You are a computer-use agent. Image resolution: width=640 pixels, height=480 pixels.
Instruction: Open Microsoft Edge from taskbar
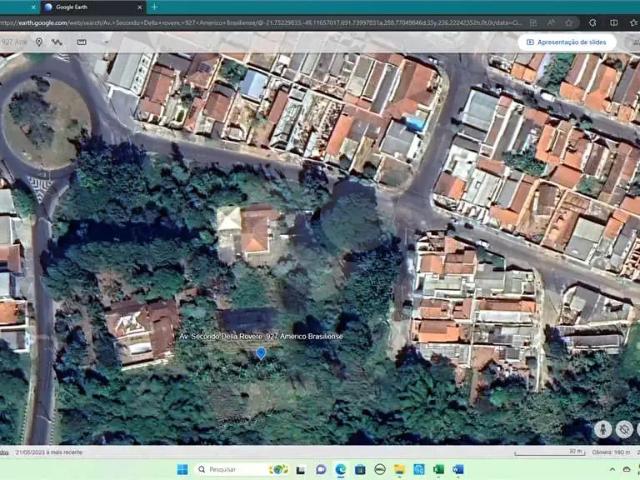[340, 470]
